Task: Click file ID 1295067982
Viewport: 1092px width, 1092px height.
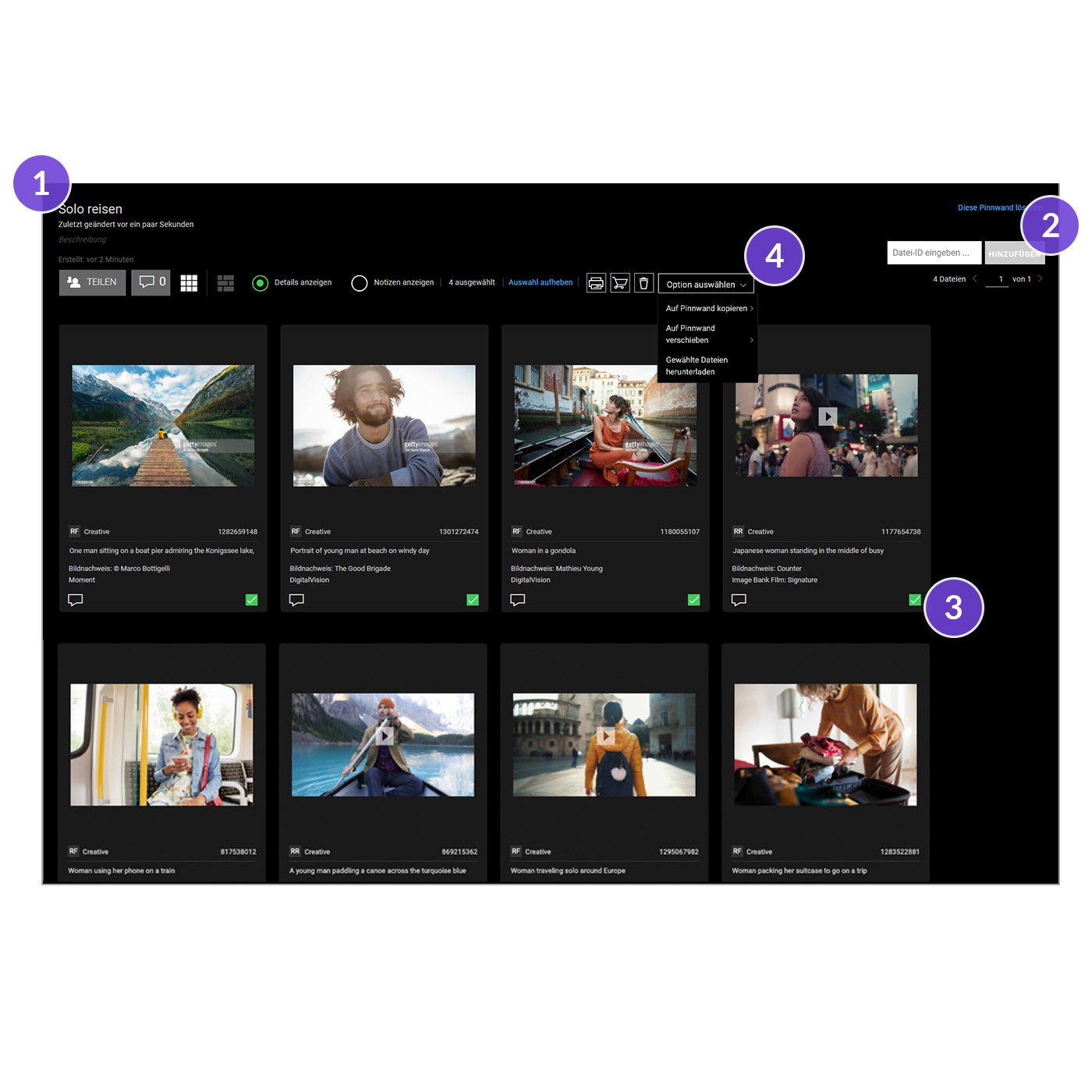Action: (x=679, y=852)
